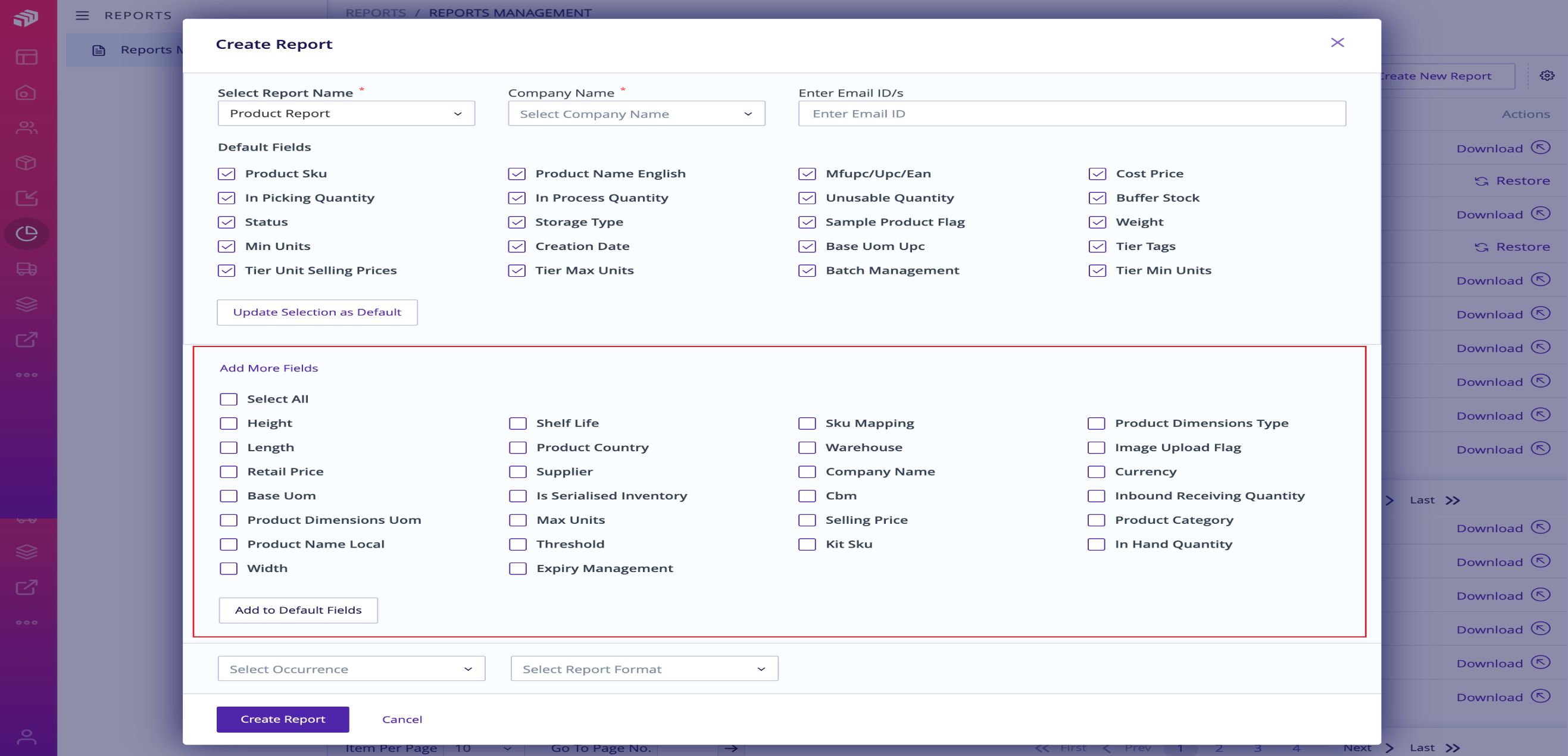Click the hamburger menu icon beside REPORTS

point(82,15)
